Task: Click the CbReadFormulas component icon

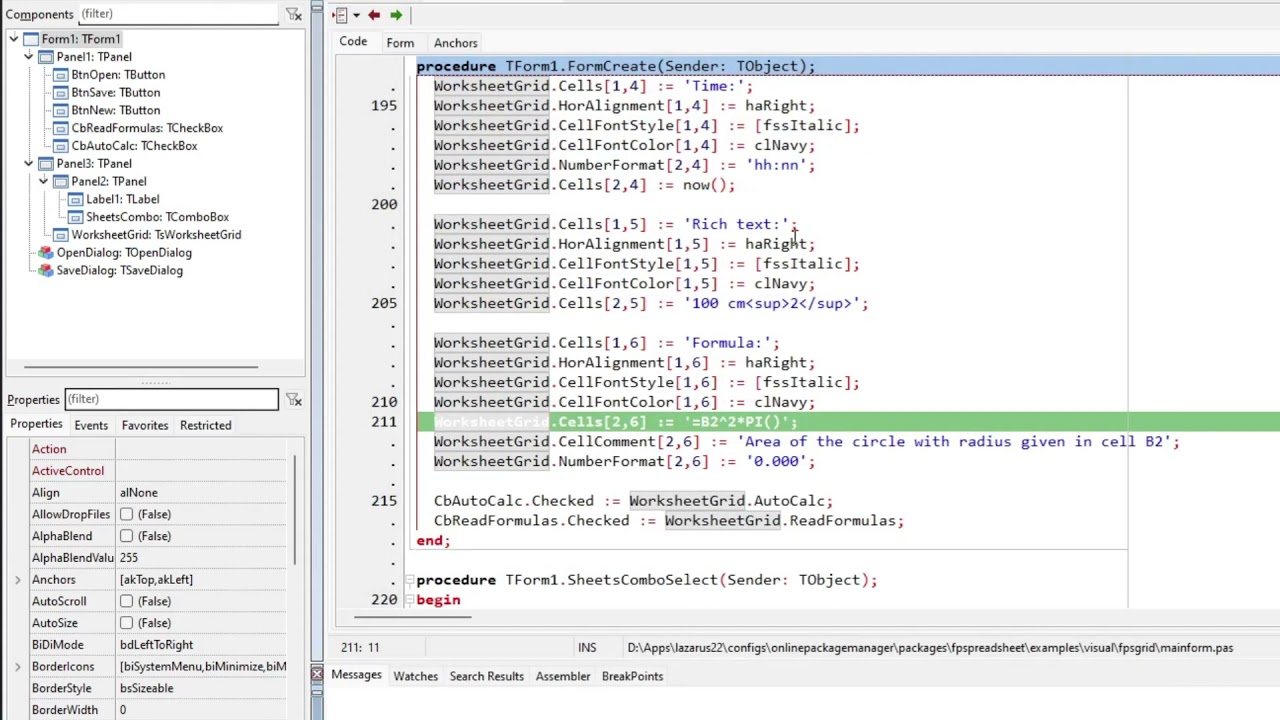Action: [61, 128]
